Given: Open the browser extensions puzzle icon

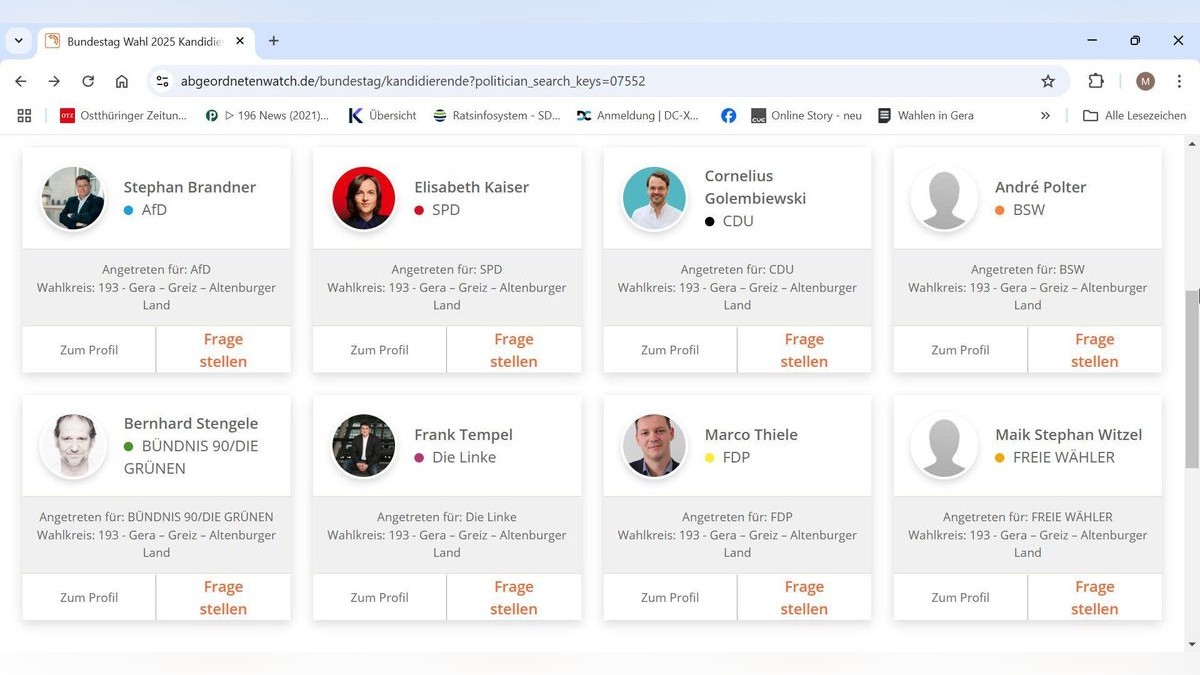Looking at the screenshot, I should 1096,81.
